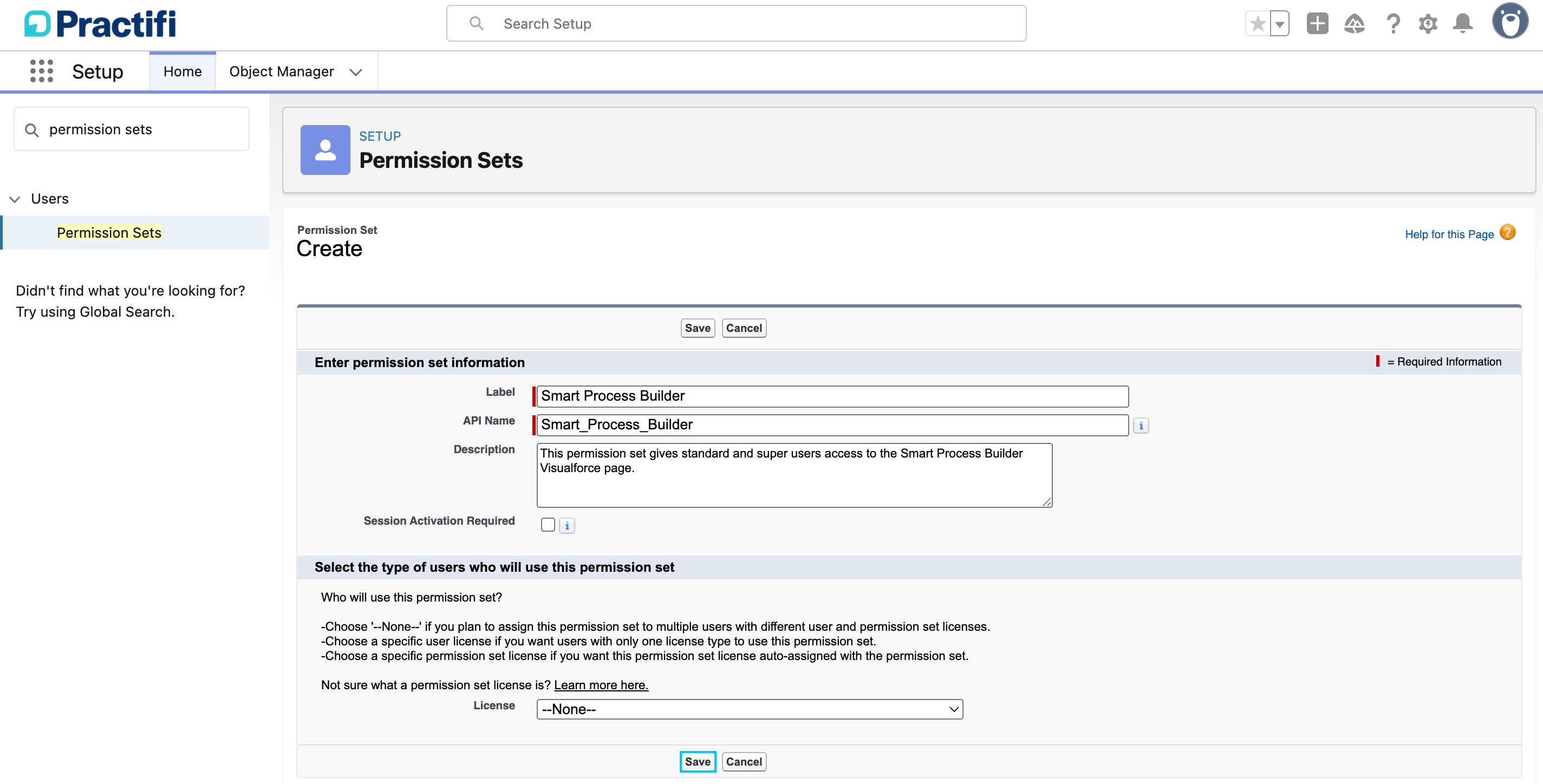1543x784 pixels.
Task: Open the Help question mark icon
Action: point(1394,24)
